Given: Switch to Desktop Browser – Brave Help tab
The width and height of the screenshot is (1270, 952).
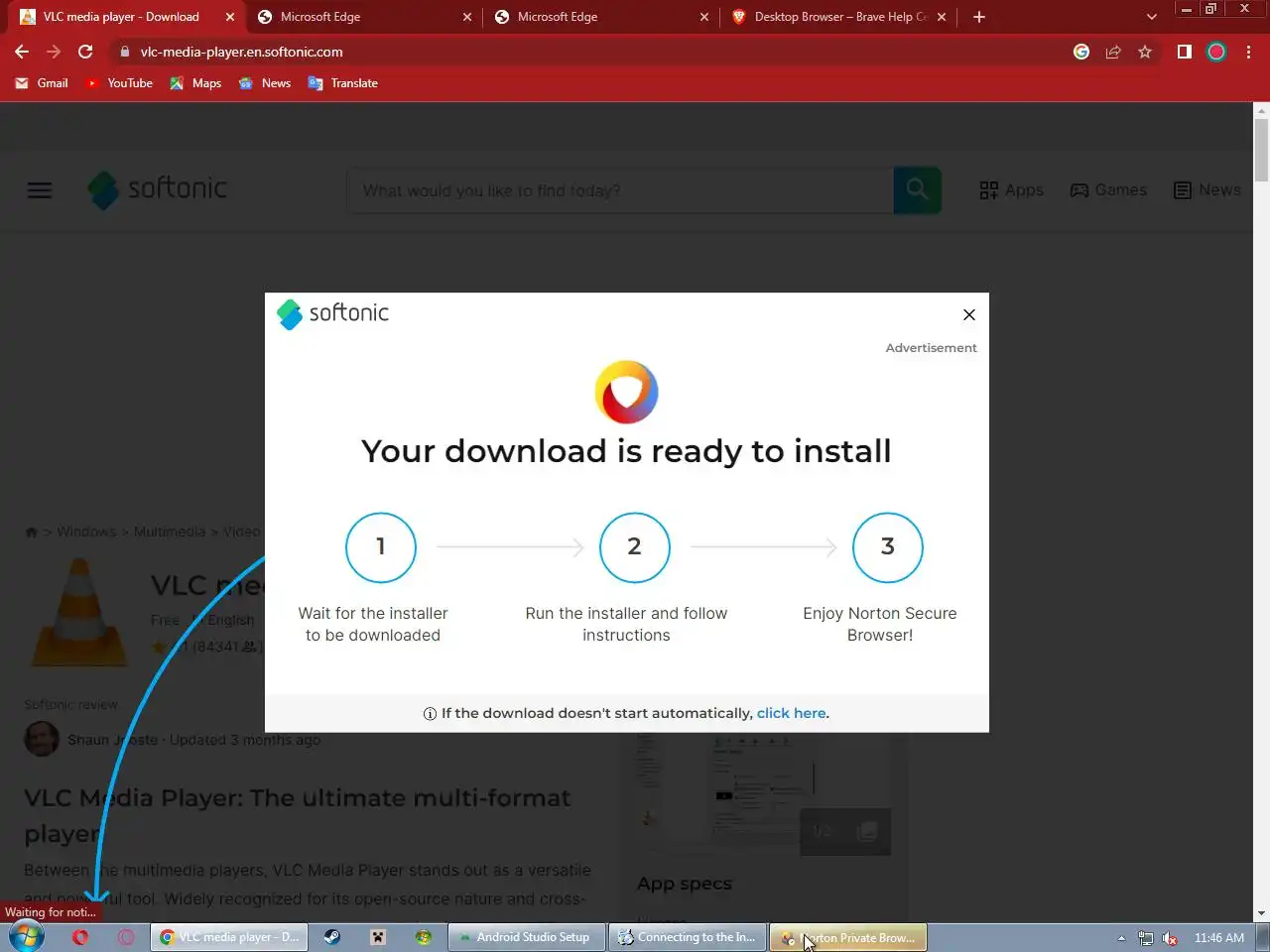Looking at the screenshot, I should pos(838,17).
